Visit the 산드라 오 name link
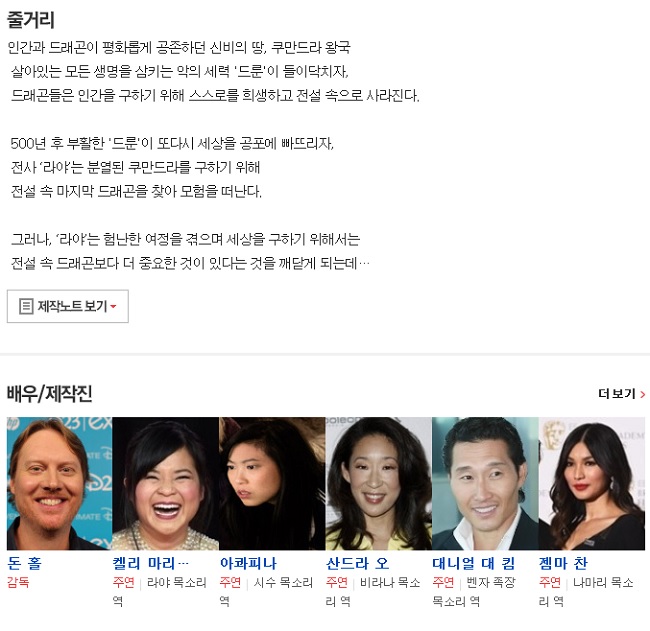 pyautogui.click(x=357, y=563)
